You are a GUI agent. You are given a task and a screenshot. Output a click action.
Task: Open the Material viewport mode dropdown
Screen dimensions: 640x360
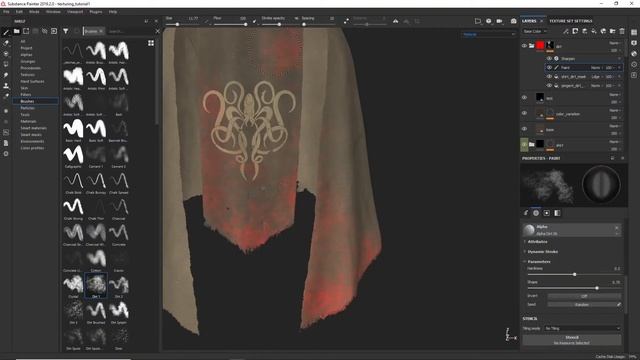489,34
